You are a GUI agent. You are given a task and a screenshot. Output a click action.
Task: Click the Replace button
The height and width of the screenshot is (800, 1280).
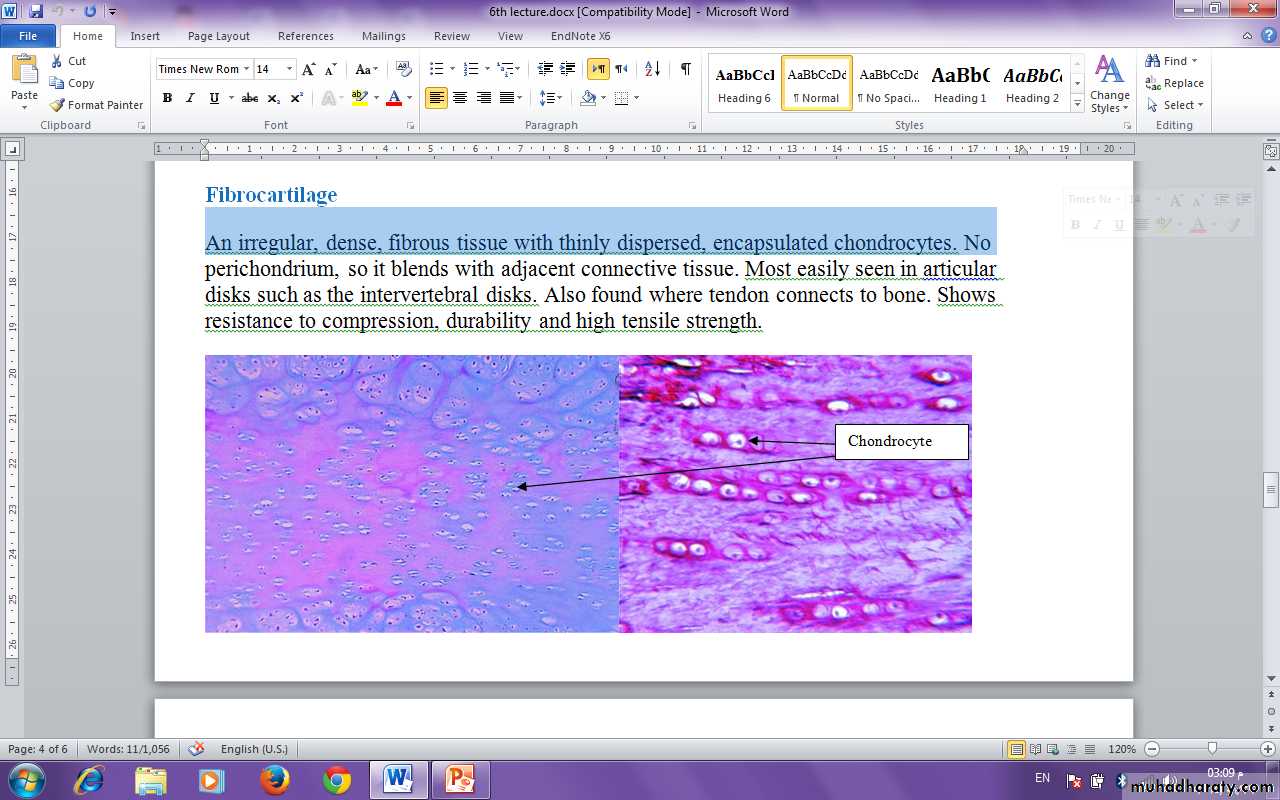[x=1174, y=83]
